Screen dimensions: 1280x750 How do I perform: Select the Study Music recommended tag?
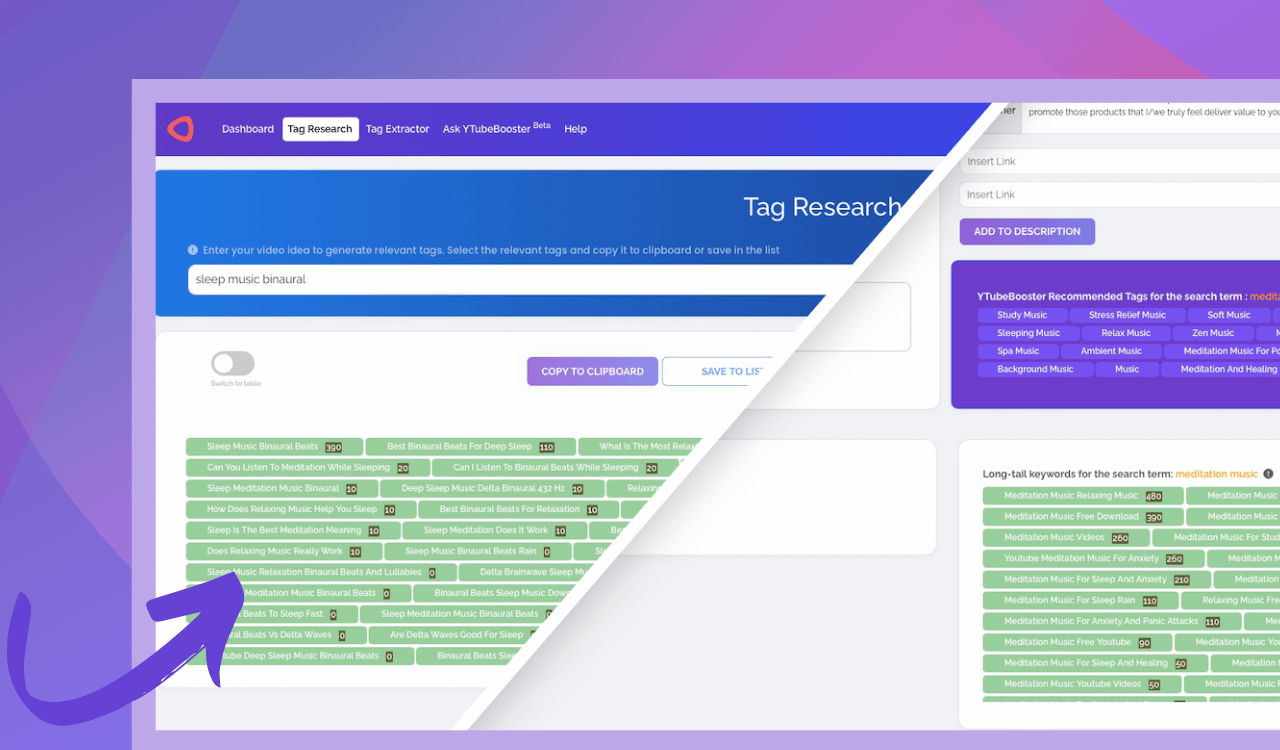point(1022,315)
